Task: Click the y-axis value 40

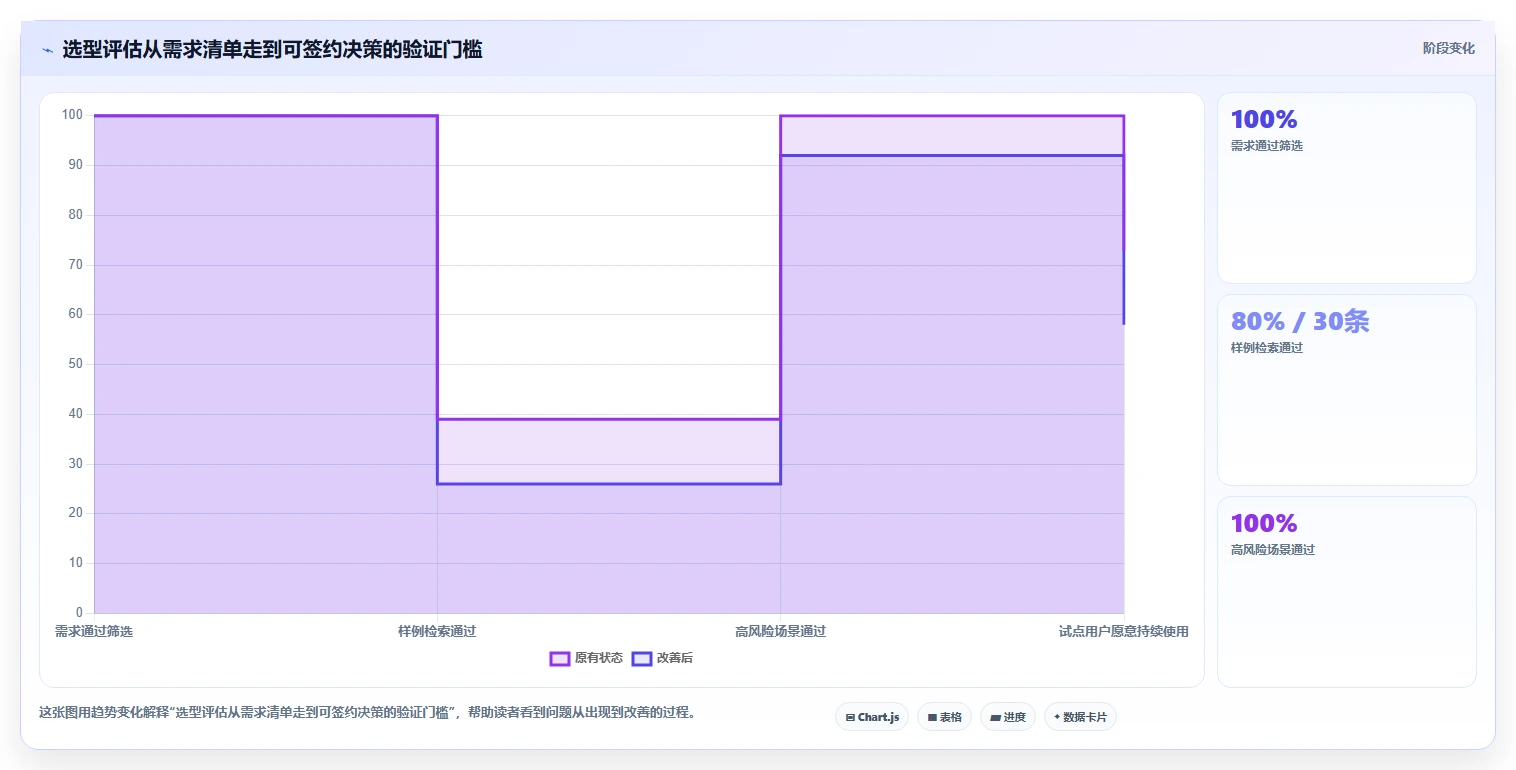Action: pos(76,414)
